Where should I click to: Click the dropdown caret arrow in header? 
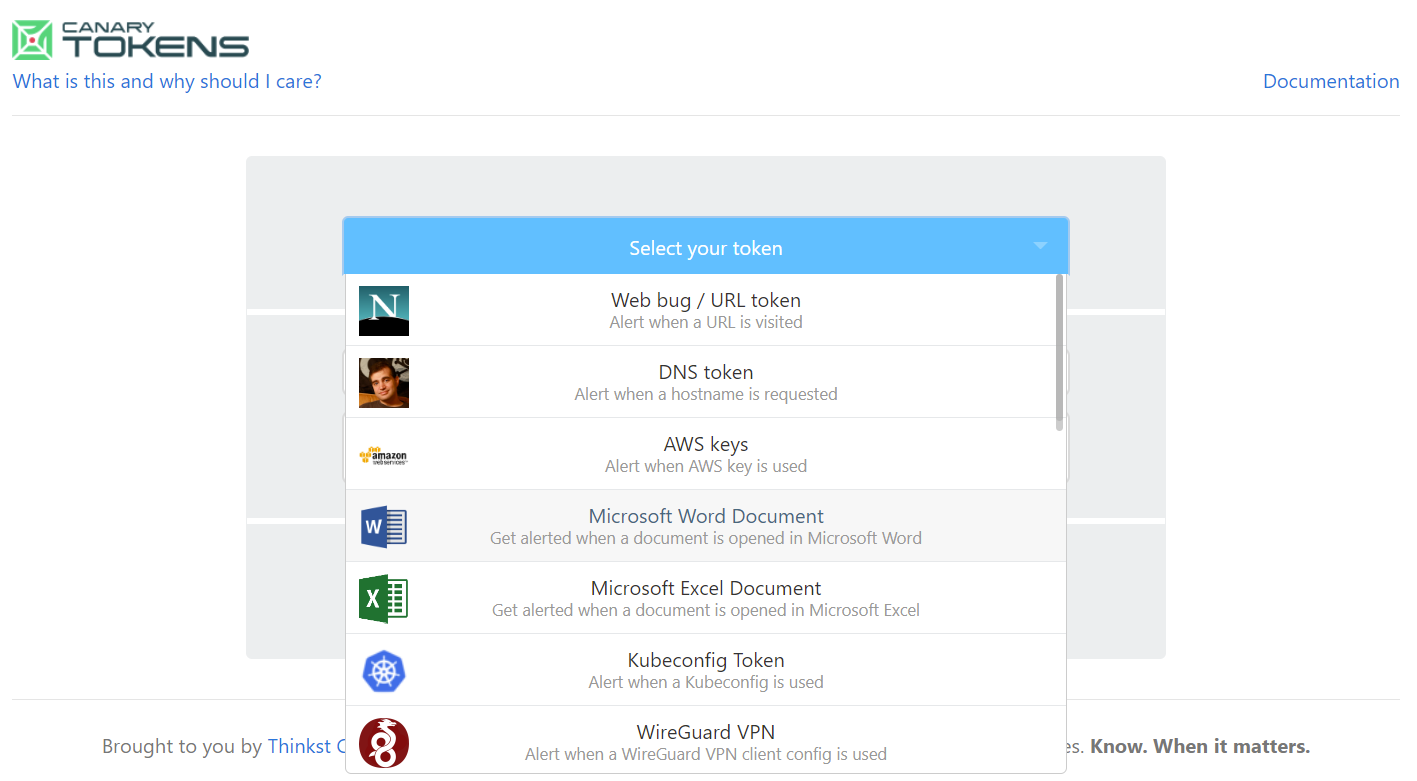(1040, 246)
